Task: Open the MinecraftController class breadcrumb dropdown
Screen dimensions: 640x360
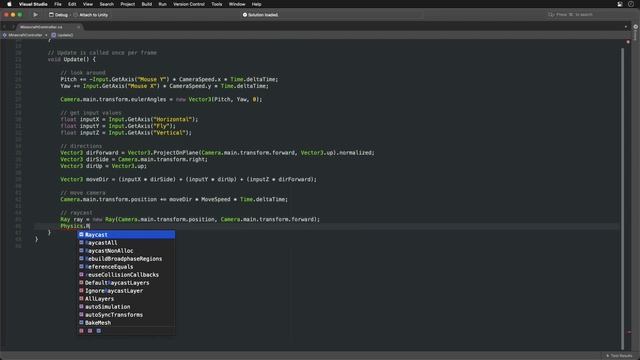Action: 25,35
